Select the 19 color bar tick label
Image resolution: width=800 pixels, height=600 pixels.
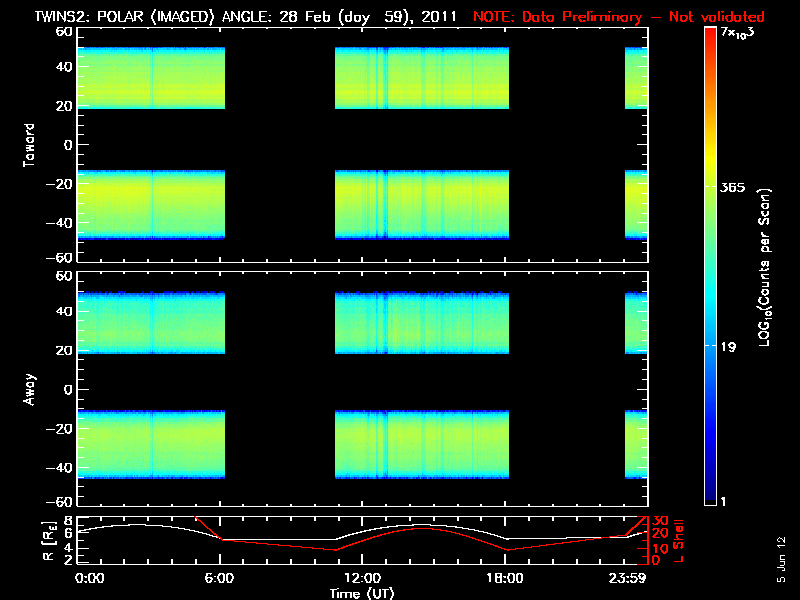(x=729, y=347)
